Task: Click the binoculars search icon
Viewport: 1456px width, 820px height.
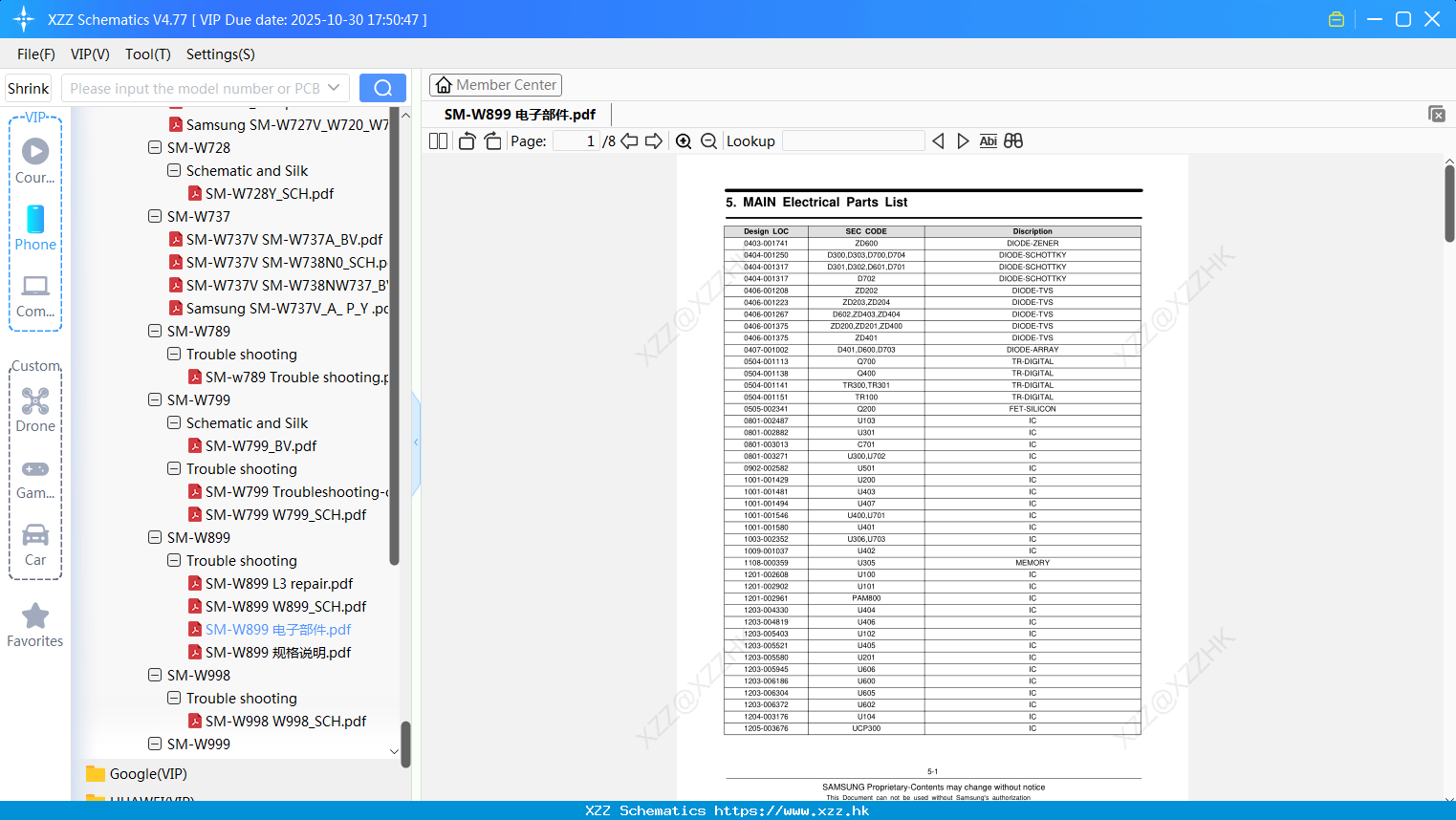Action: [x=1013, y=140]
